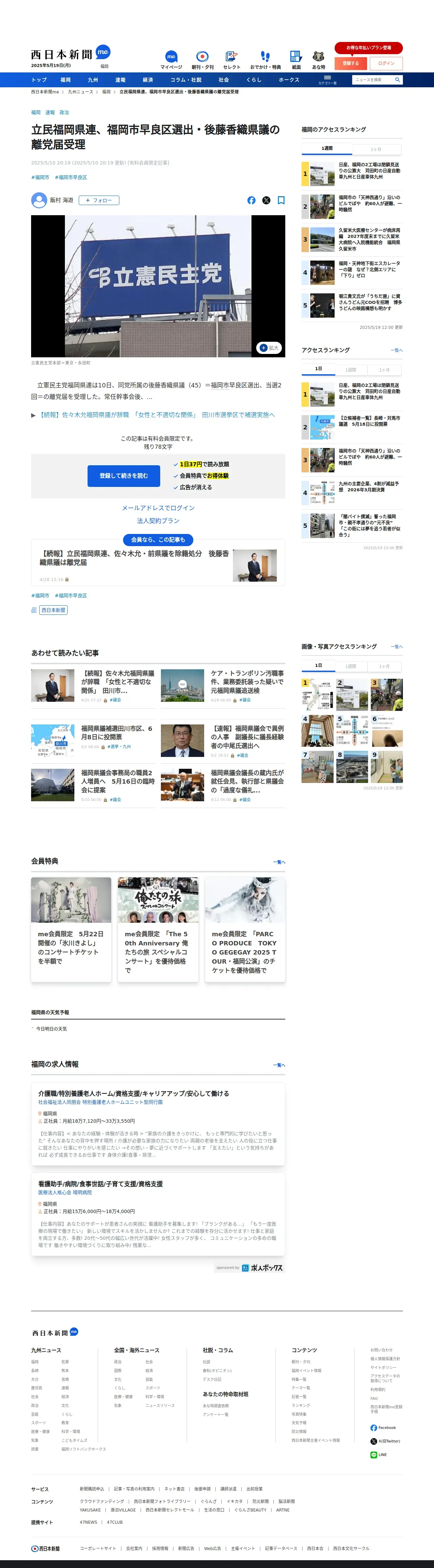This screenshot has height=1568, width=434.
Task: Expand 福岡の求人情報 一覧へ link
Action: point(279,1065)
